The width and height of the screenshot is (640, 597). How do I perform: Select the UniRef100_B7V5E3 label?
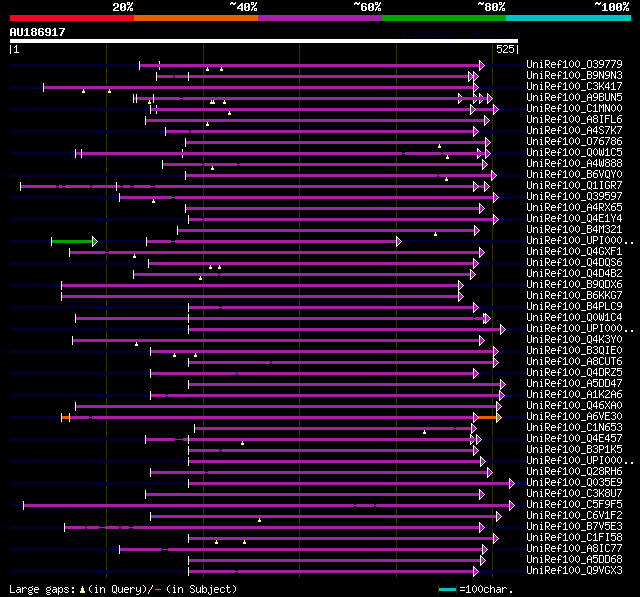(574, 527)
